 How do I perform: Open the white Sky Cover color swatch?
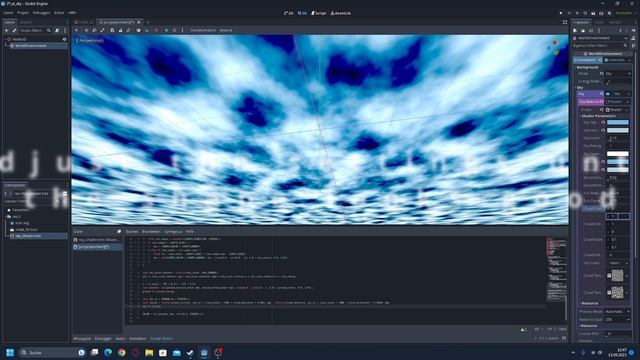618,154
